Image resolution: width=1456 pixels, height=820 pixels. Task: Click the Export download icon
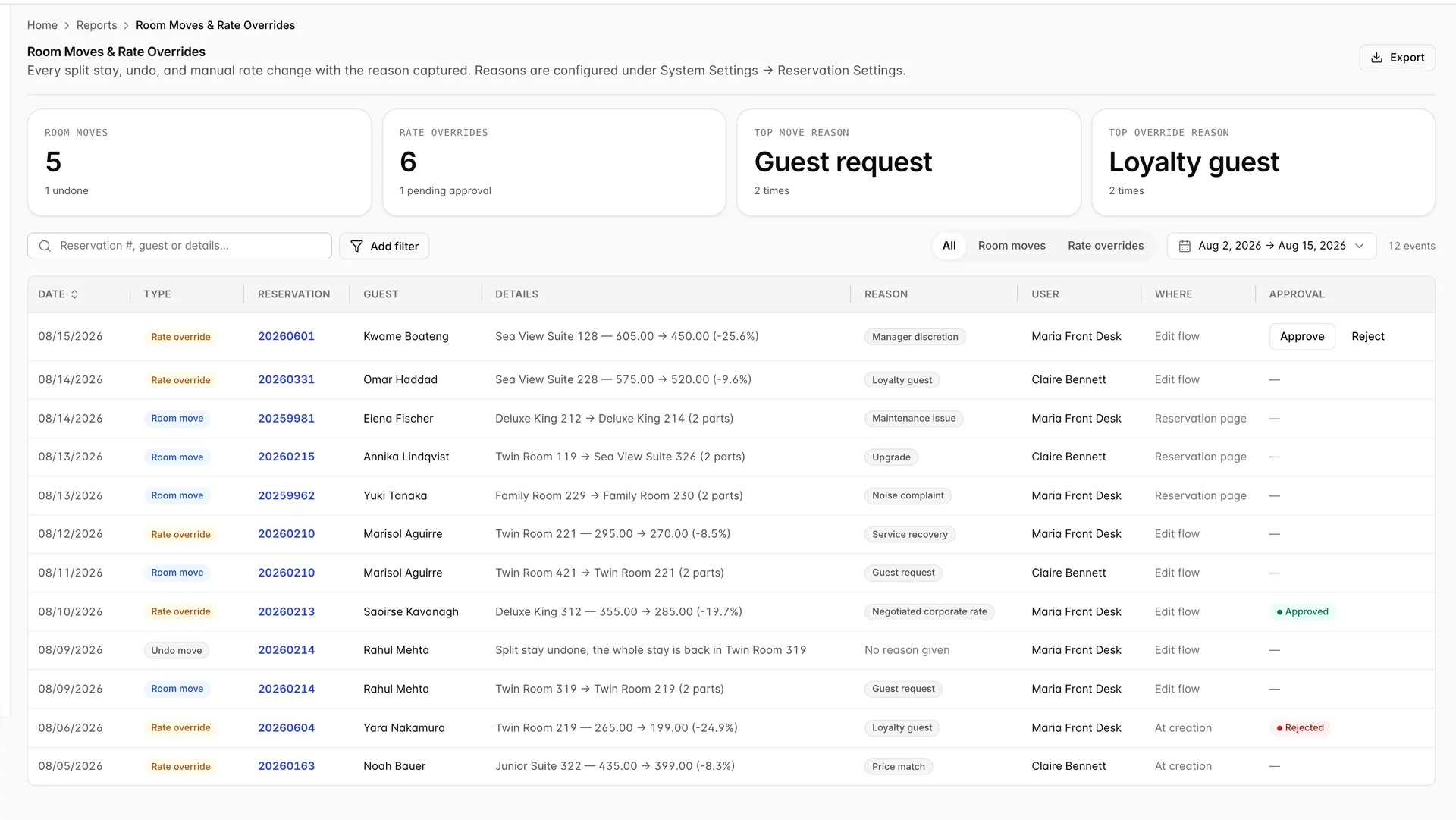1376,58
